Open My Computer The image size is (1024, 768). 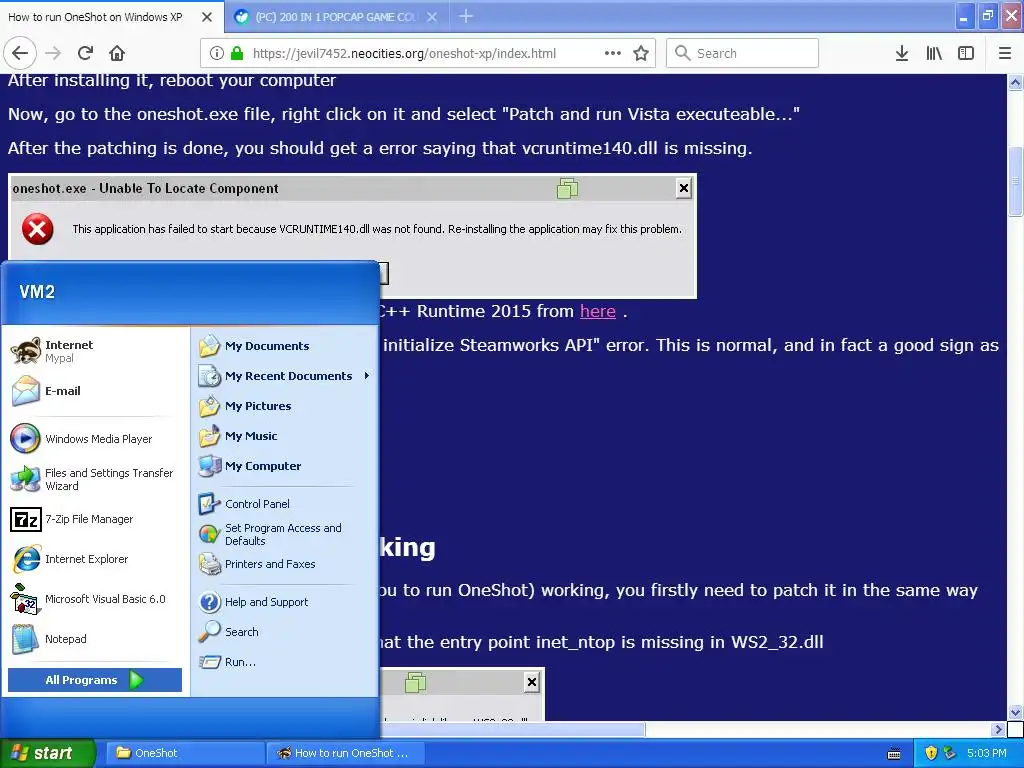pos(284,466)
